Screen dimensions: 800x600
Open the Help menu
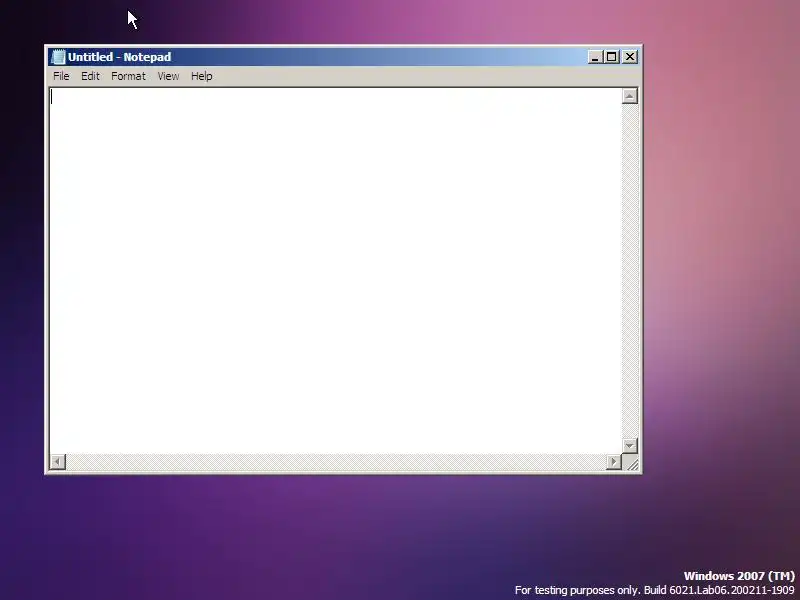(202, 76)
